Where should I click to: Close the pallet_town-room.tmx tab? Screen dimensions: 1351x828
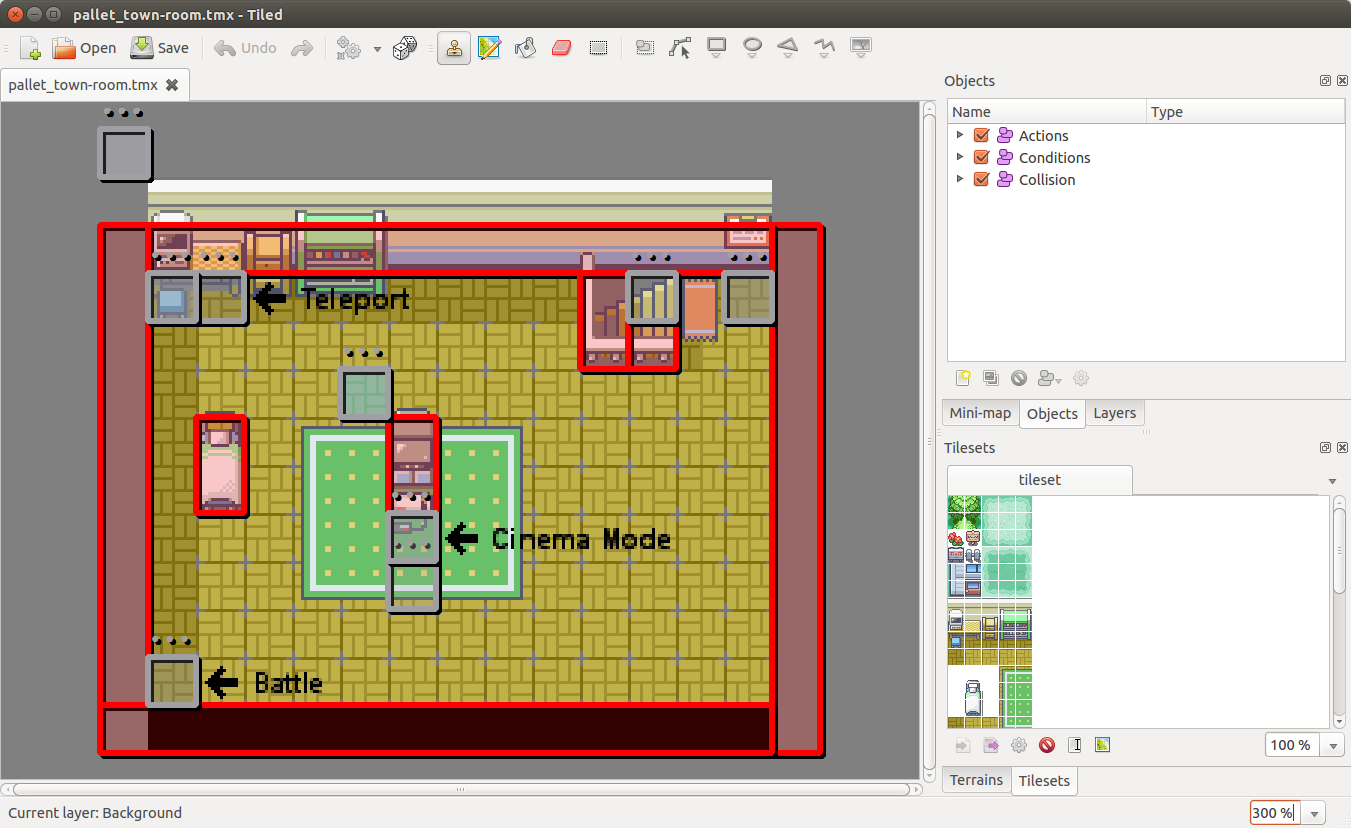pos(172,85)
